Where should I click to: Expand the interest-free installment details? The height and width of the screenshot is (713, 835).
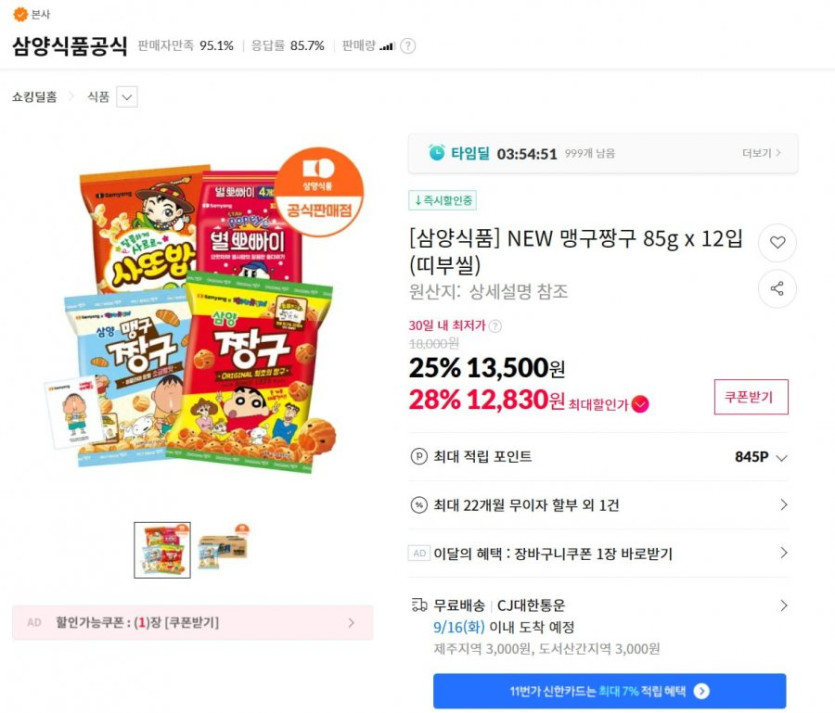[783, 505]
